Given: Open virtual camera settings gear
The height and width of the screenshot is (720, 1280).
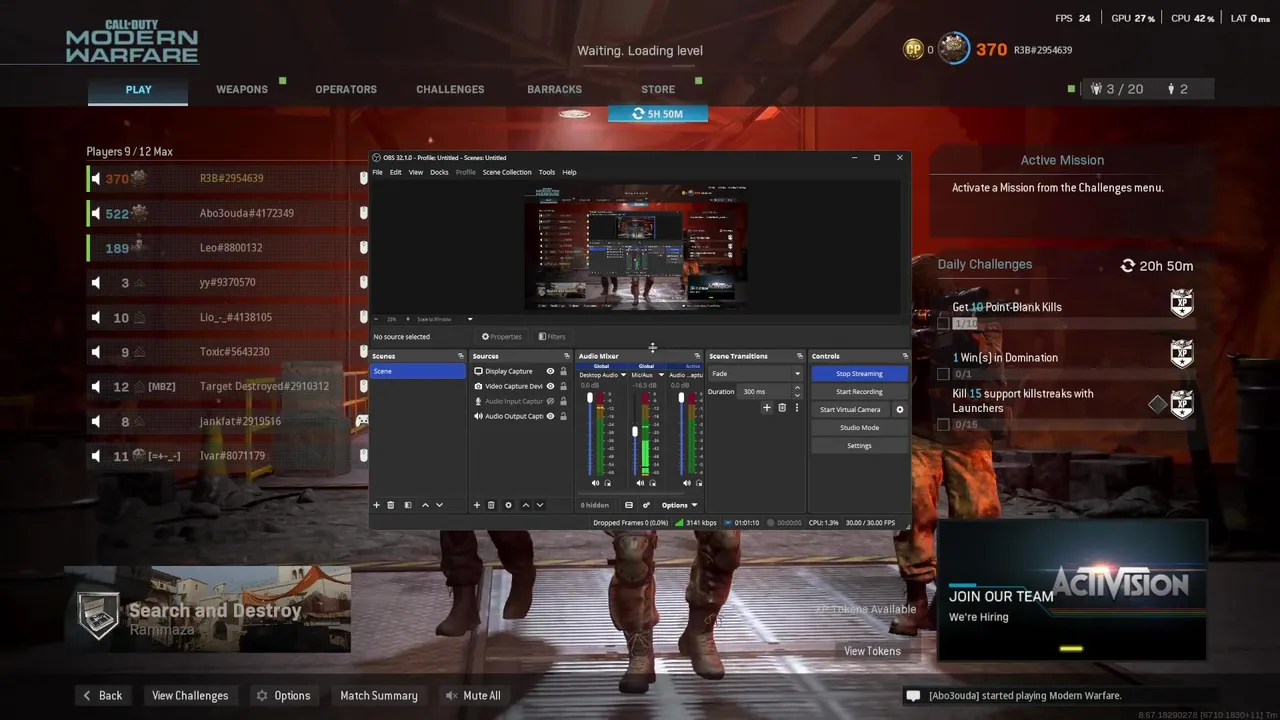Looking at the screenshot, I should tap(899, 410).
